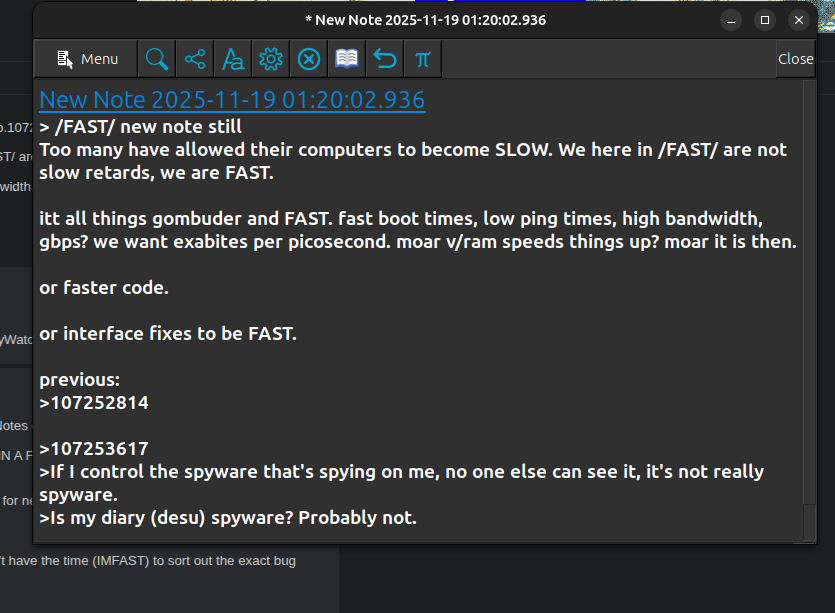Click the circled X icon
This screenshot has width=835, height=613.
tap(309, 59)
